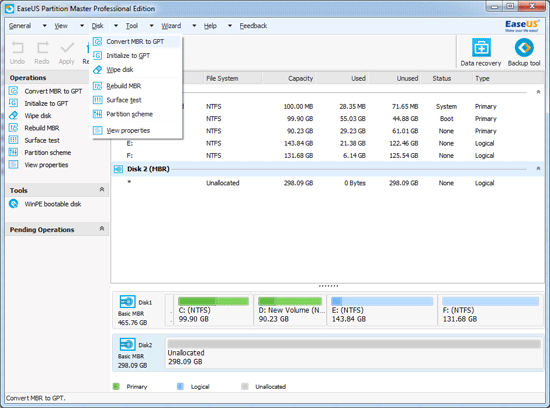Select E: (NTFS) 143.84 GB partition block
Screen dimensions: 550x408
point(382,310)
